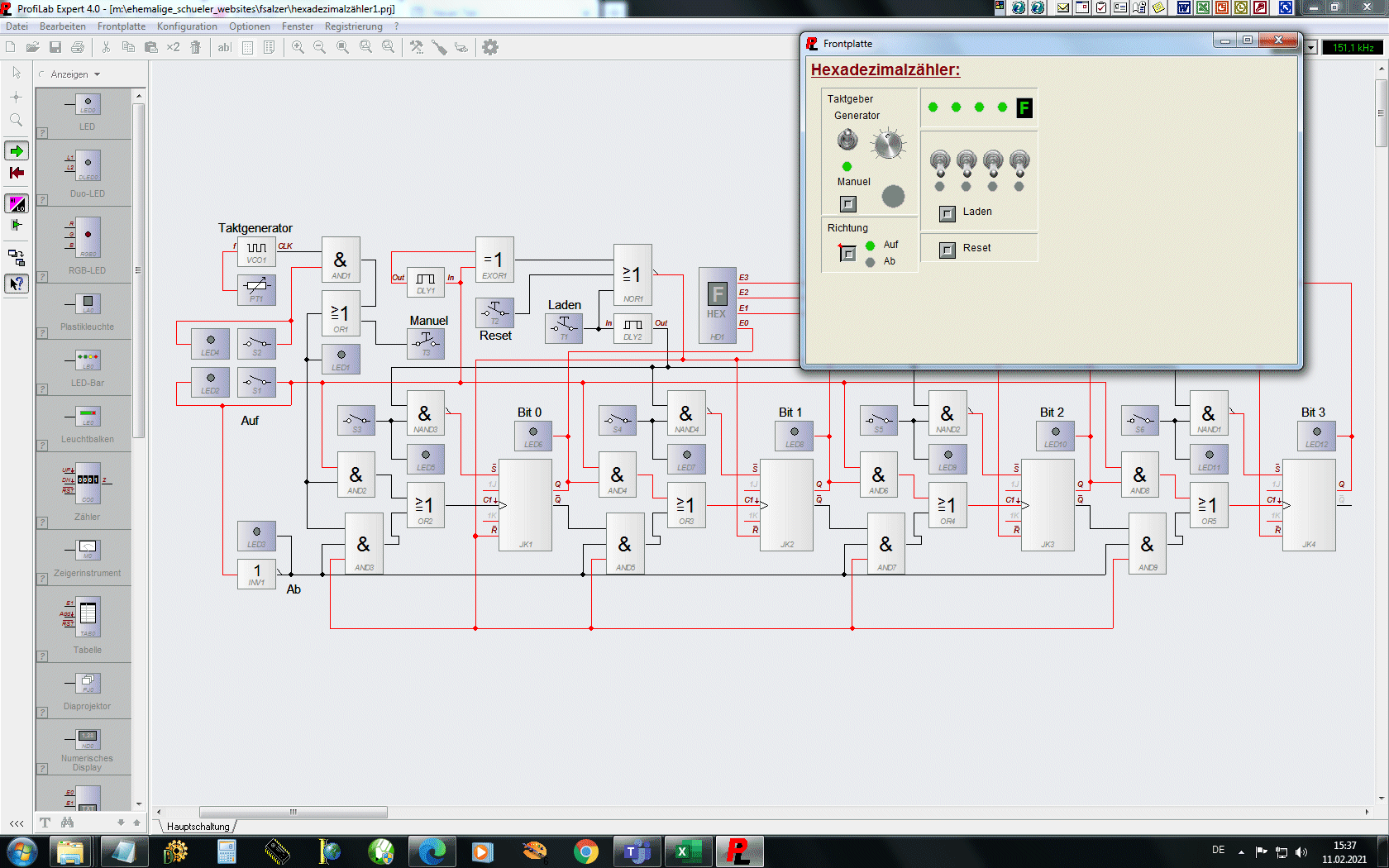Select the AND1 gate in the circuit

pyautogui.click(x=341, y=260)
